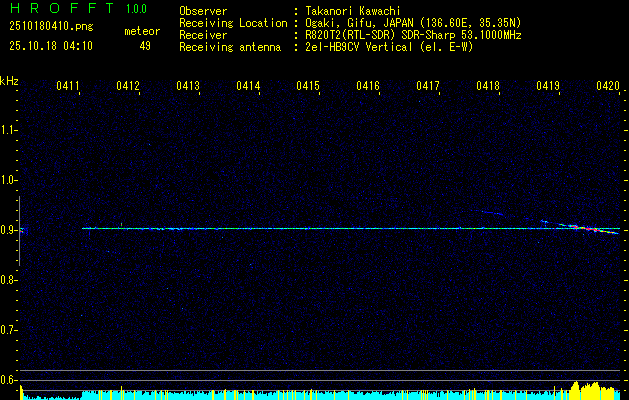The image size is (629, 400).
Task: Click the 0411 time marker
Action: [x=68, y=86]
